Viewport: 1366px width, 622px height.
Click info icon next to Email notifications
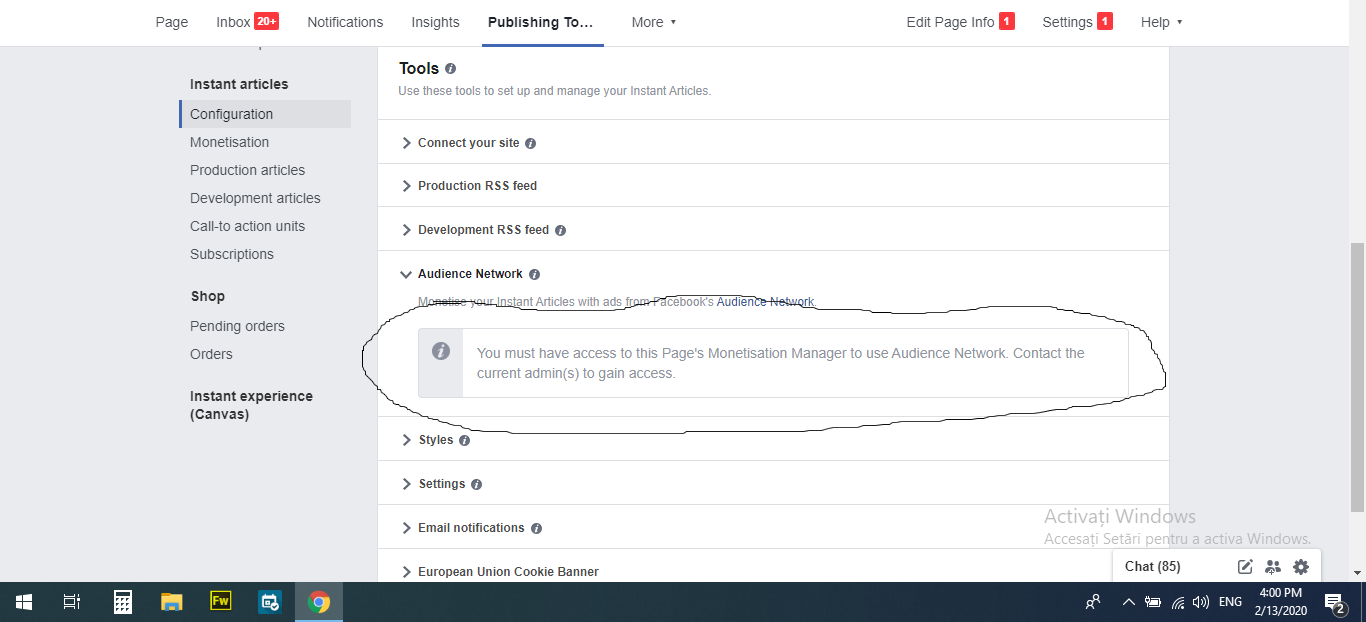point(536,528)
